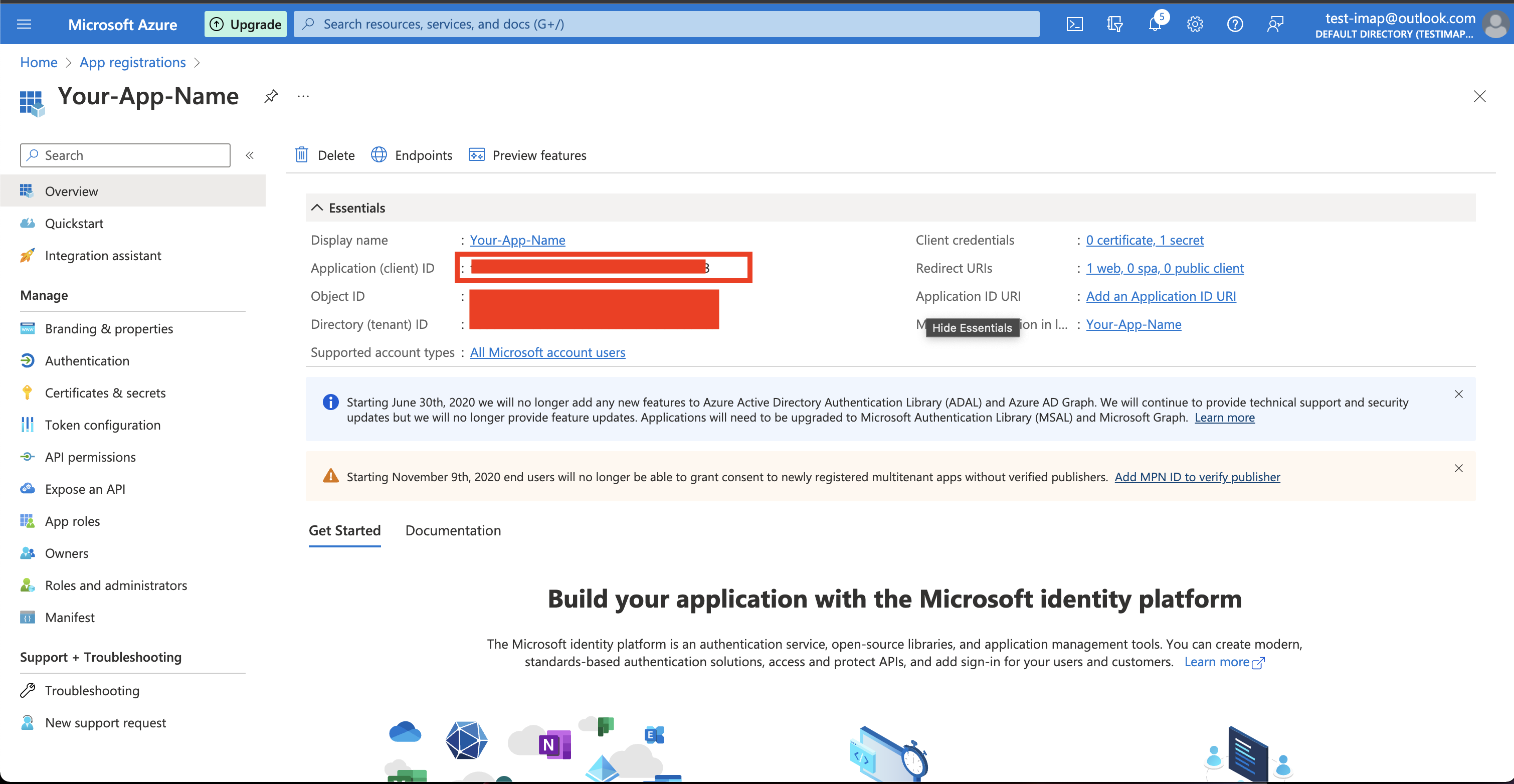Viewport: 1514px width, 784px height.
Task: Click the Token configuration icon
Action: click(x=27, y=424)
